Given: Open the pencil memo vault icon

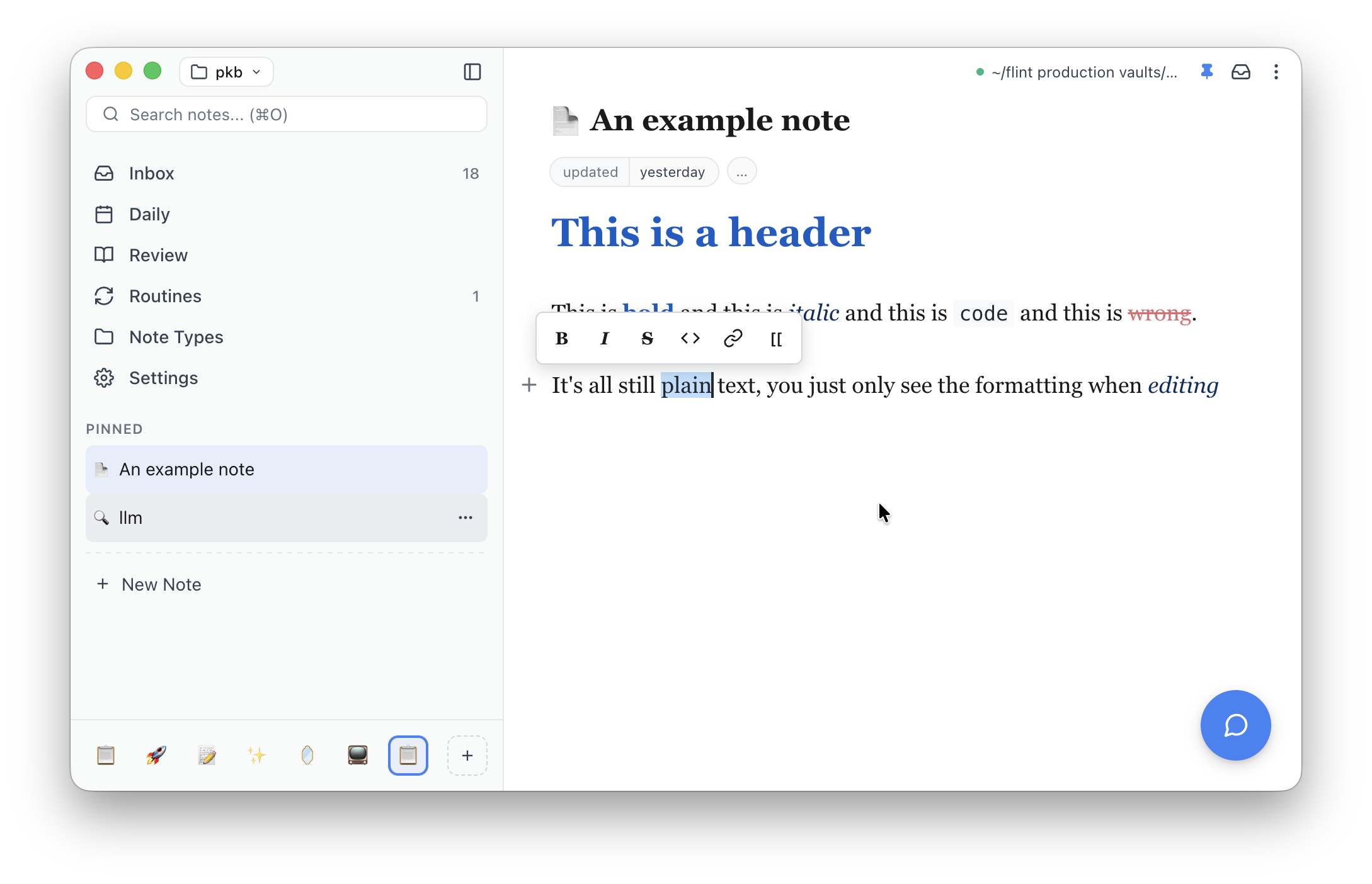Looking at the screenshot, I should click(206, 755).
